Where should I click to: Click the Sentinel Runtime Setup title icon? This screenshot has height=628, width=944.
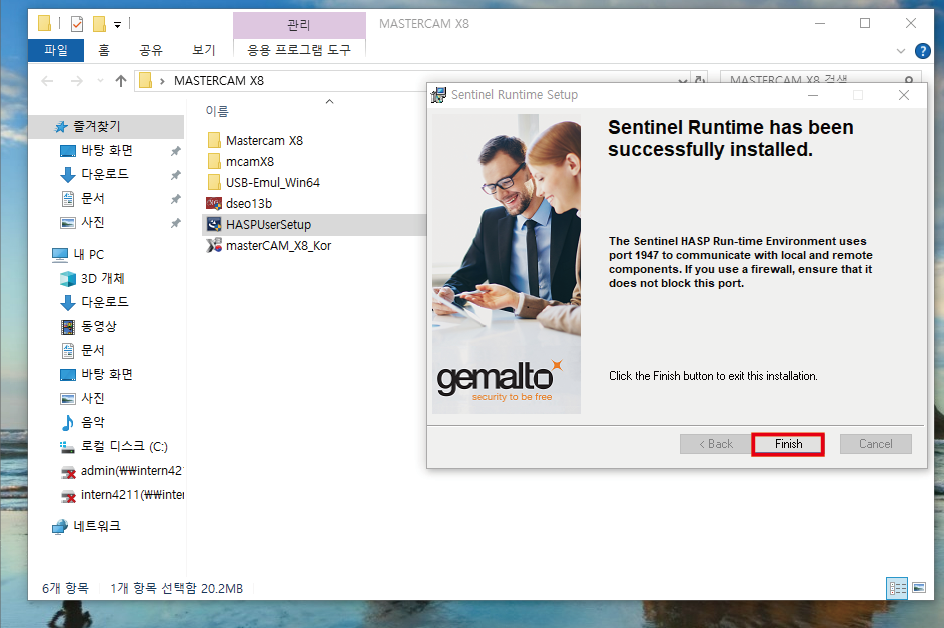click(x=438, y=95)
